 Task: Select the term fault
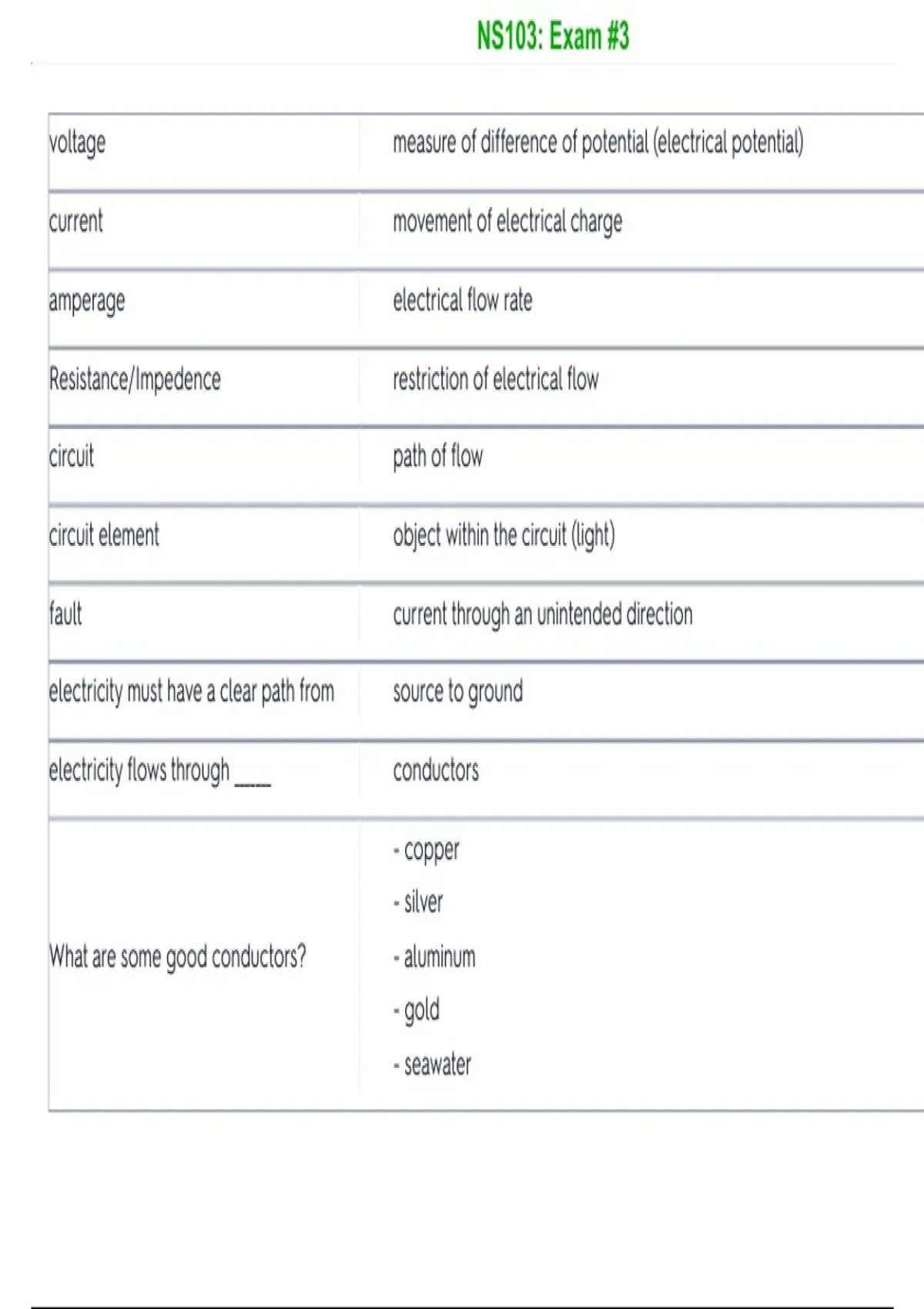pyautogui.click(x=65, y=614)
